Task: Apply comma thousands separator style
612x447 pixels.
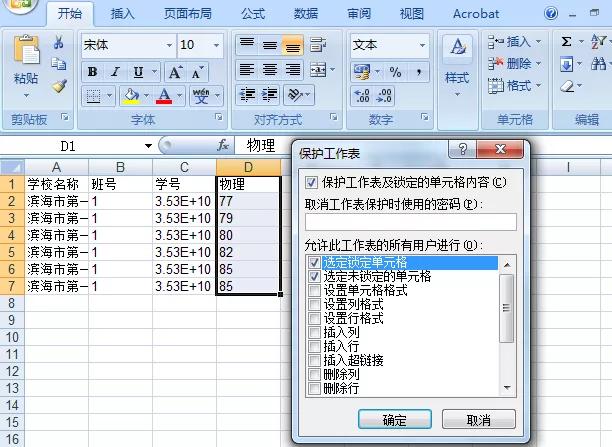Action: [419, 72]
